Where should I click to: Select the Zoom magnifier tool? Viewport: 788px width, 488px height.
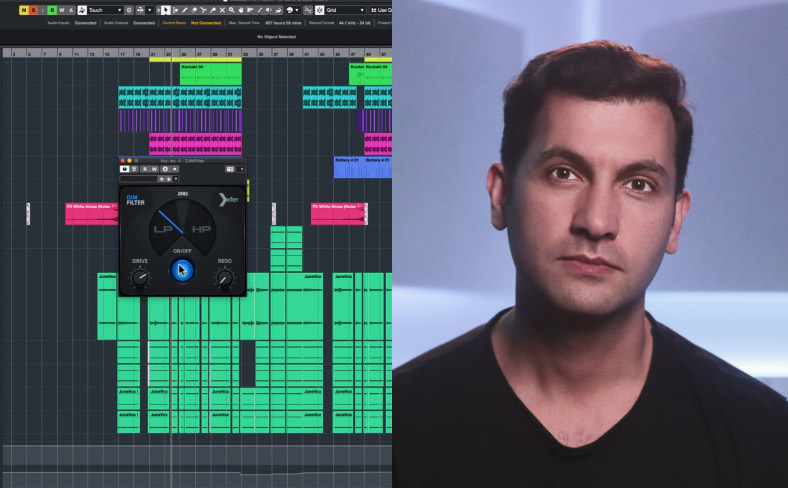[232, 10]
